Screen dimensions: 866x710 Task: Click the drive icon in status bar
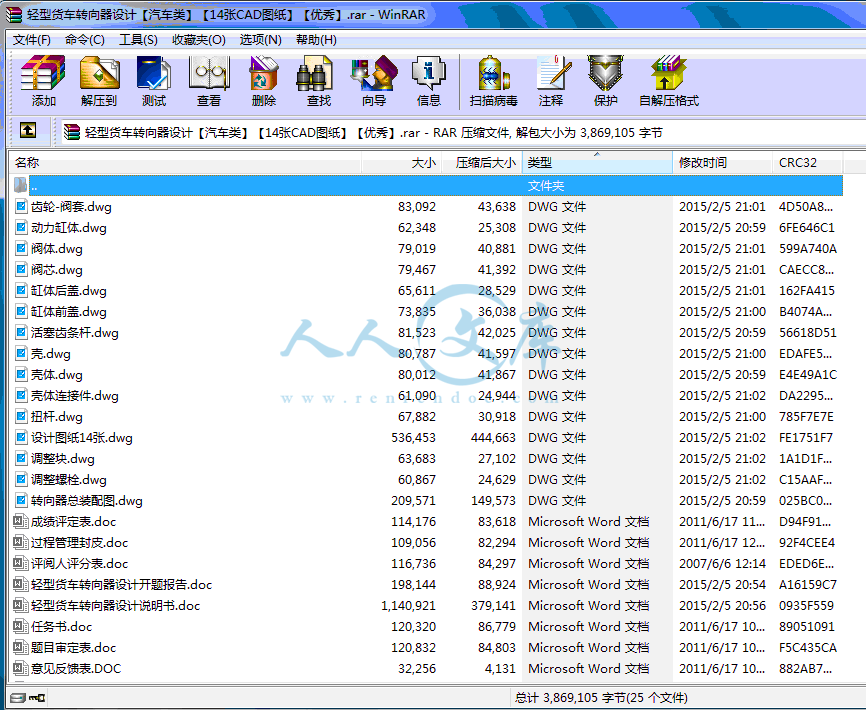pyautogui.click(x=18, y=698)
